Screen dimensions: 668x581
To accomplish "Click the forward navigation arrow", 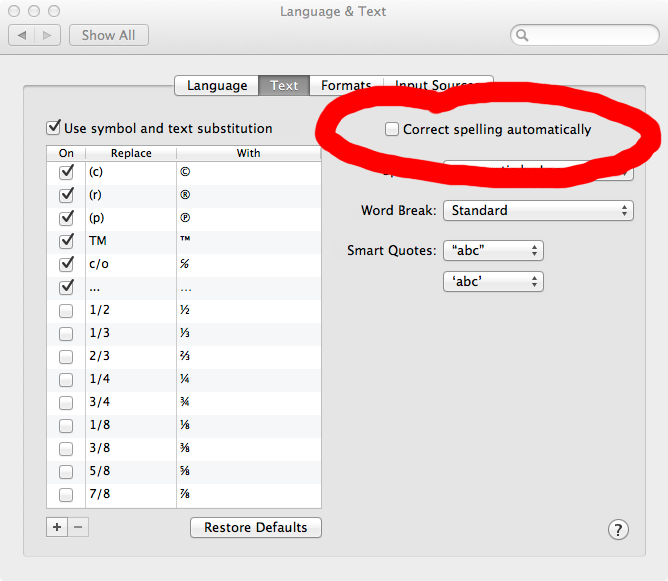I will tap(47, 35).
